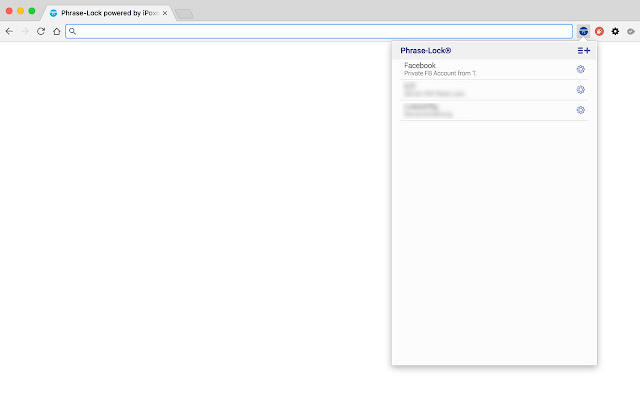Close the Phrase-Lock browser tab
This screenshot has width=640, height=400.
point(165,13)
